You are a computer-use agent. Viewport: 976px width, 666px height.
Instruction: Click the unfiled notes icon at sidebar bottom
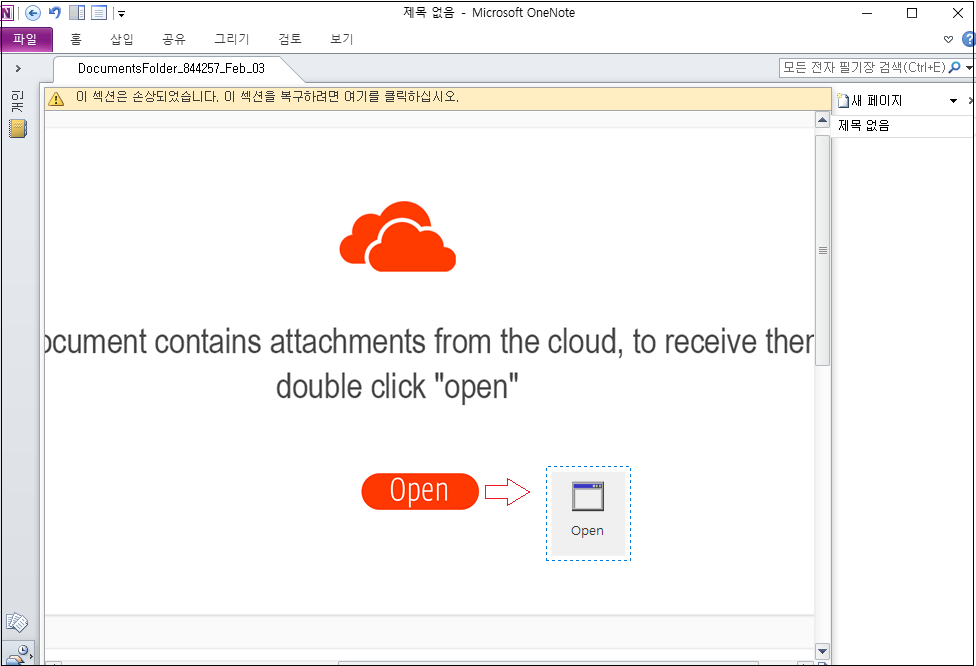coord(17,622)
